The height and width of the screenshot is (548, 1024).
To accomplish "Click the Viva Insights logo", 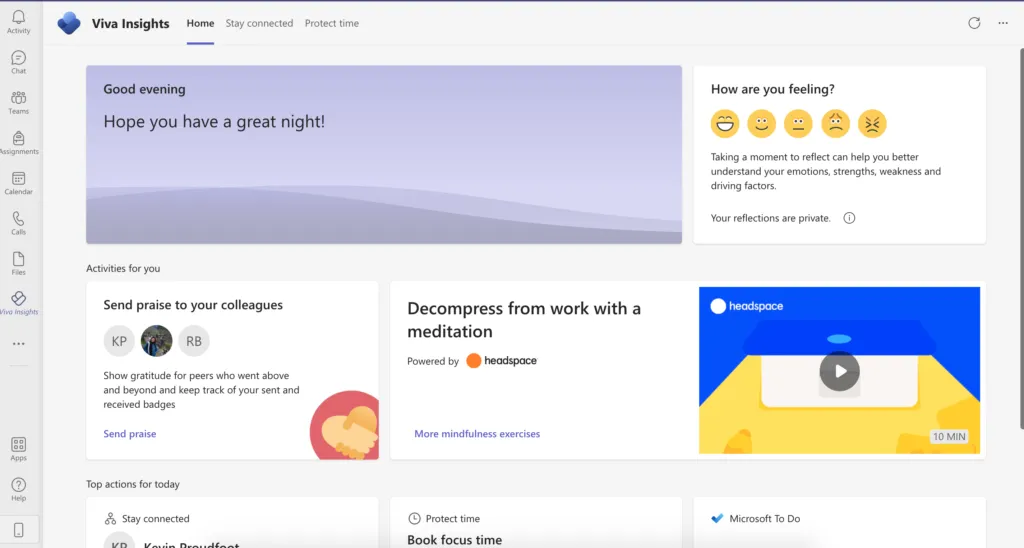I will [x=69, y=24].
